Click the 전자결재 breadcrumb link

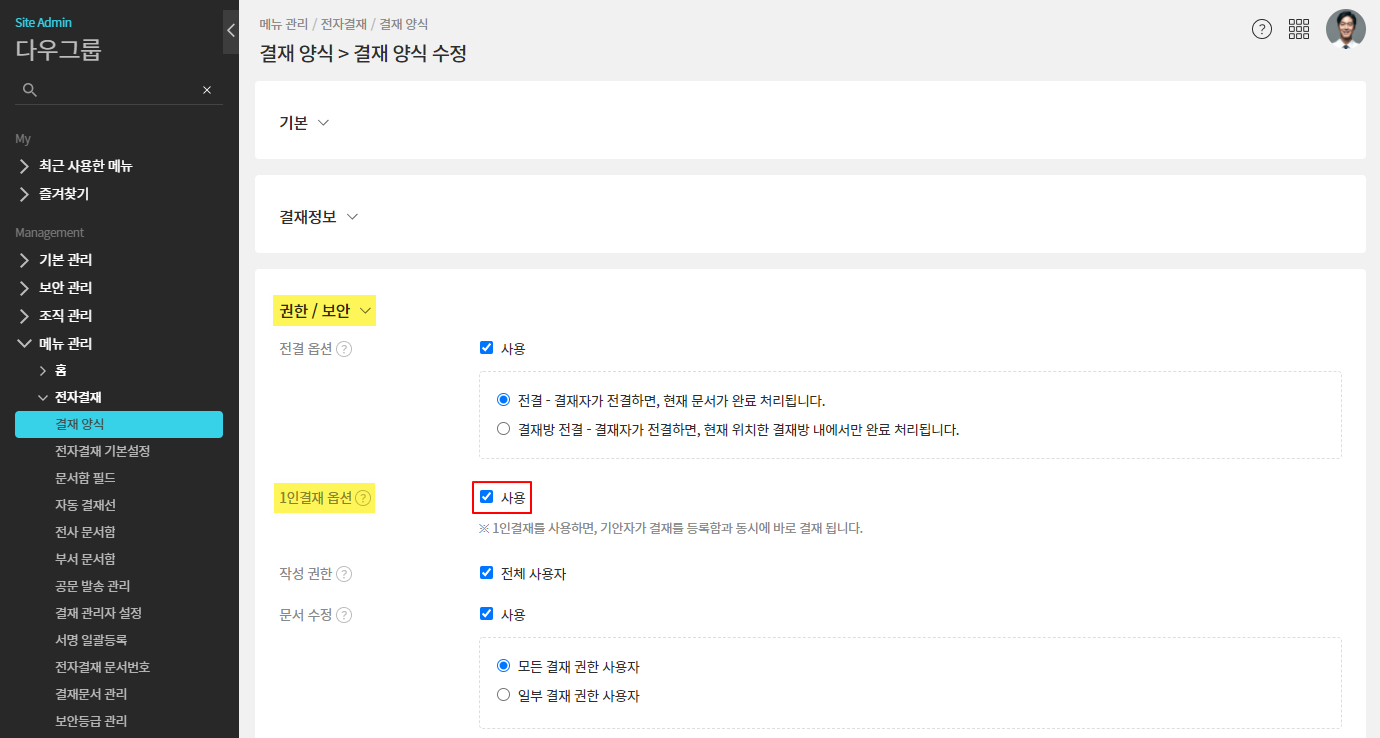pos(345,23)
